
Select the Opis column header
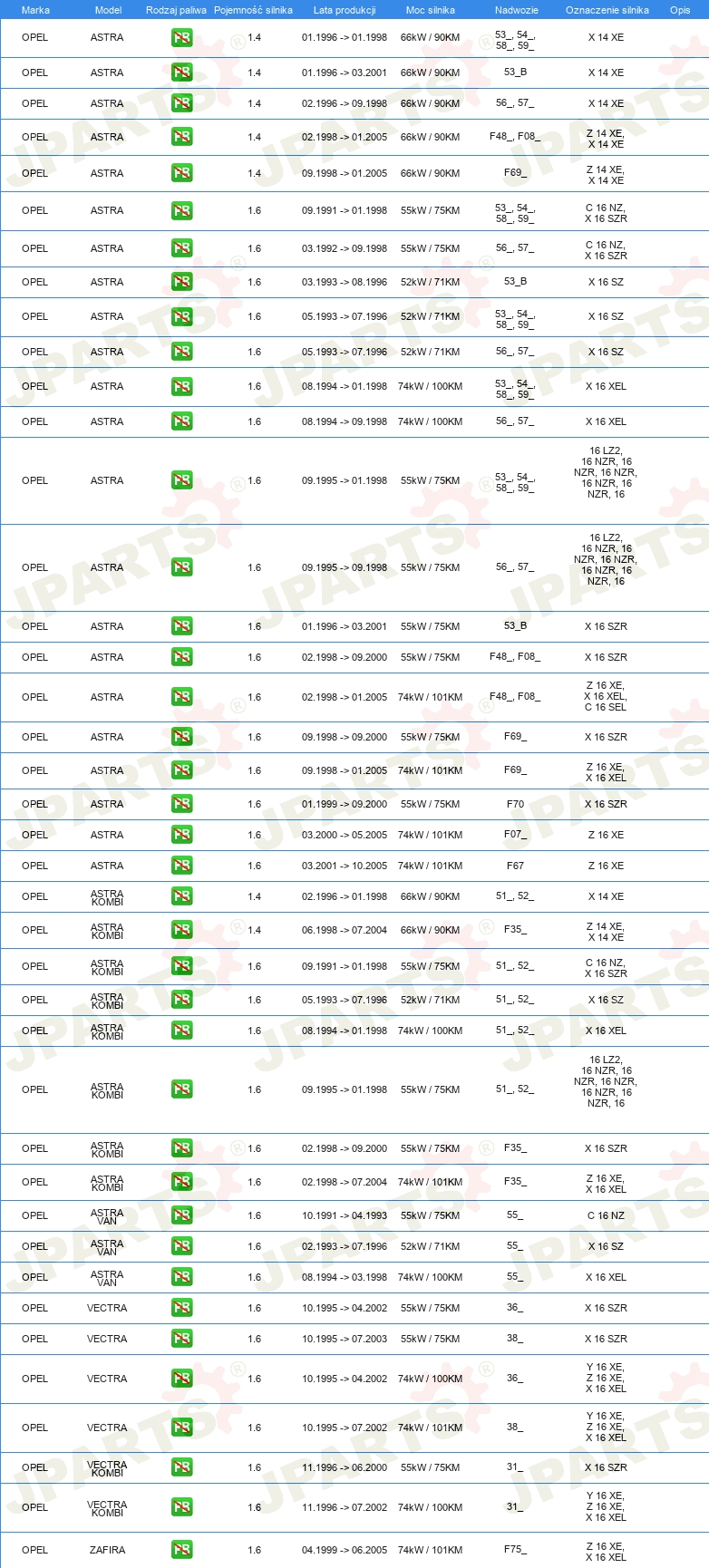[x=680, y=10]
